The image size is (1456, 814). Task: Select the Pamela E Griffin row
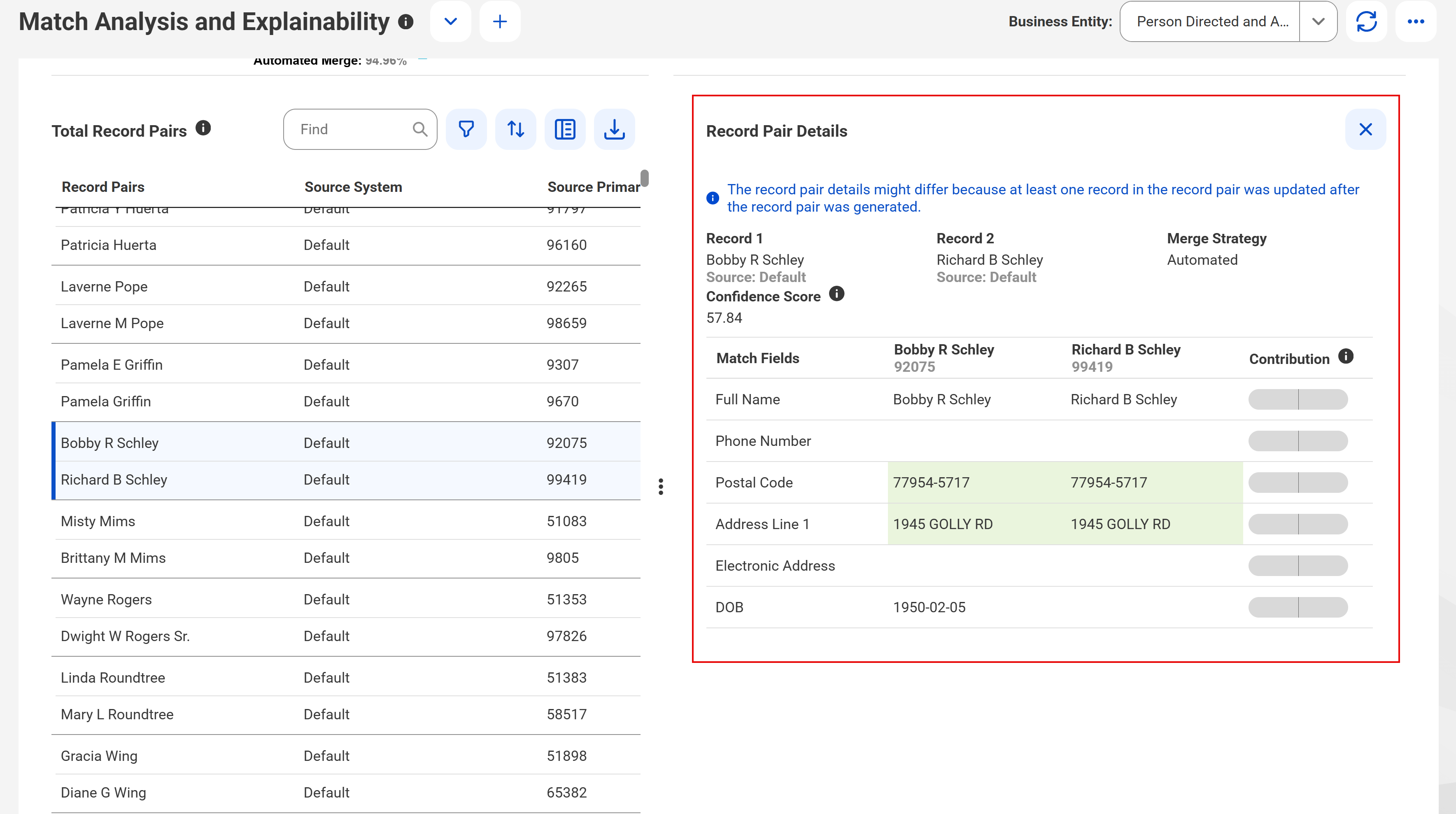coord(347,365)
